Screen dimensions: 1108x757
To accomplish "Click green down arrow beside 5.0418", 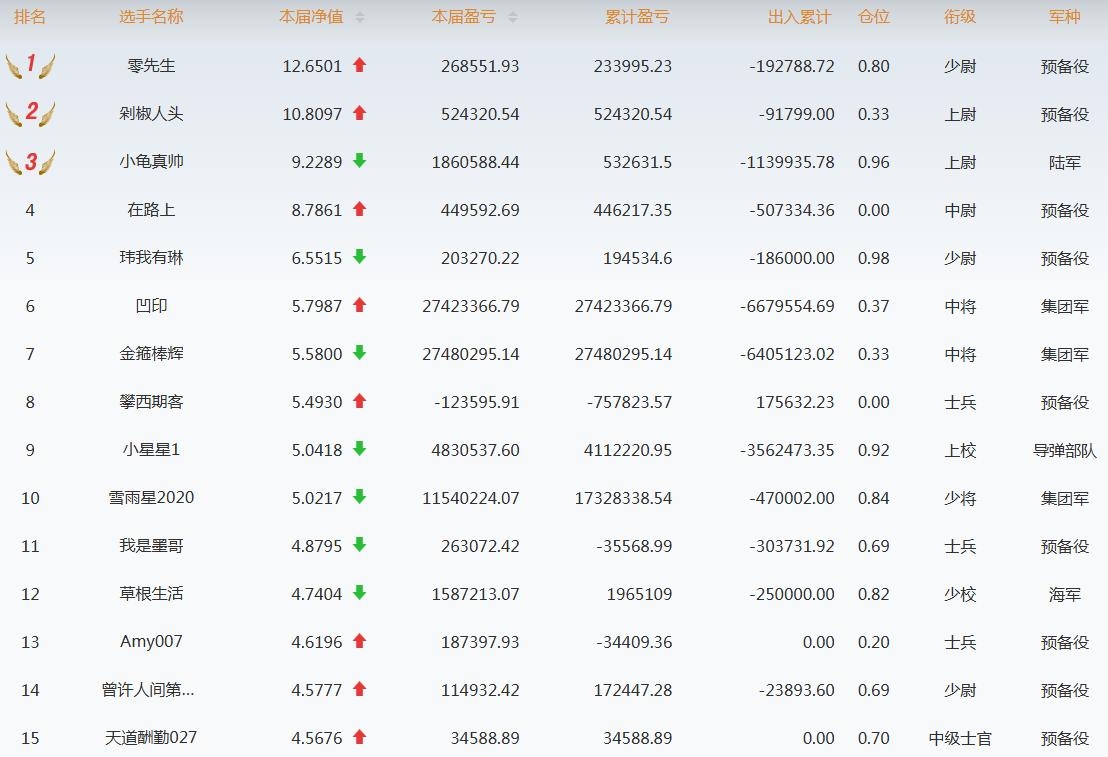I will (x=360, y=450).
